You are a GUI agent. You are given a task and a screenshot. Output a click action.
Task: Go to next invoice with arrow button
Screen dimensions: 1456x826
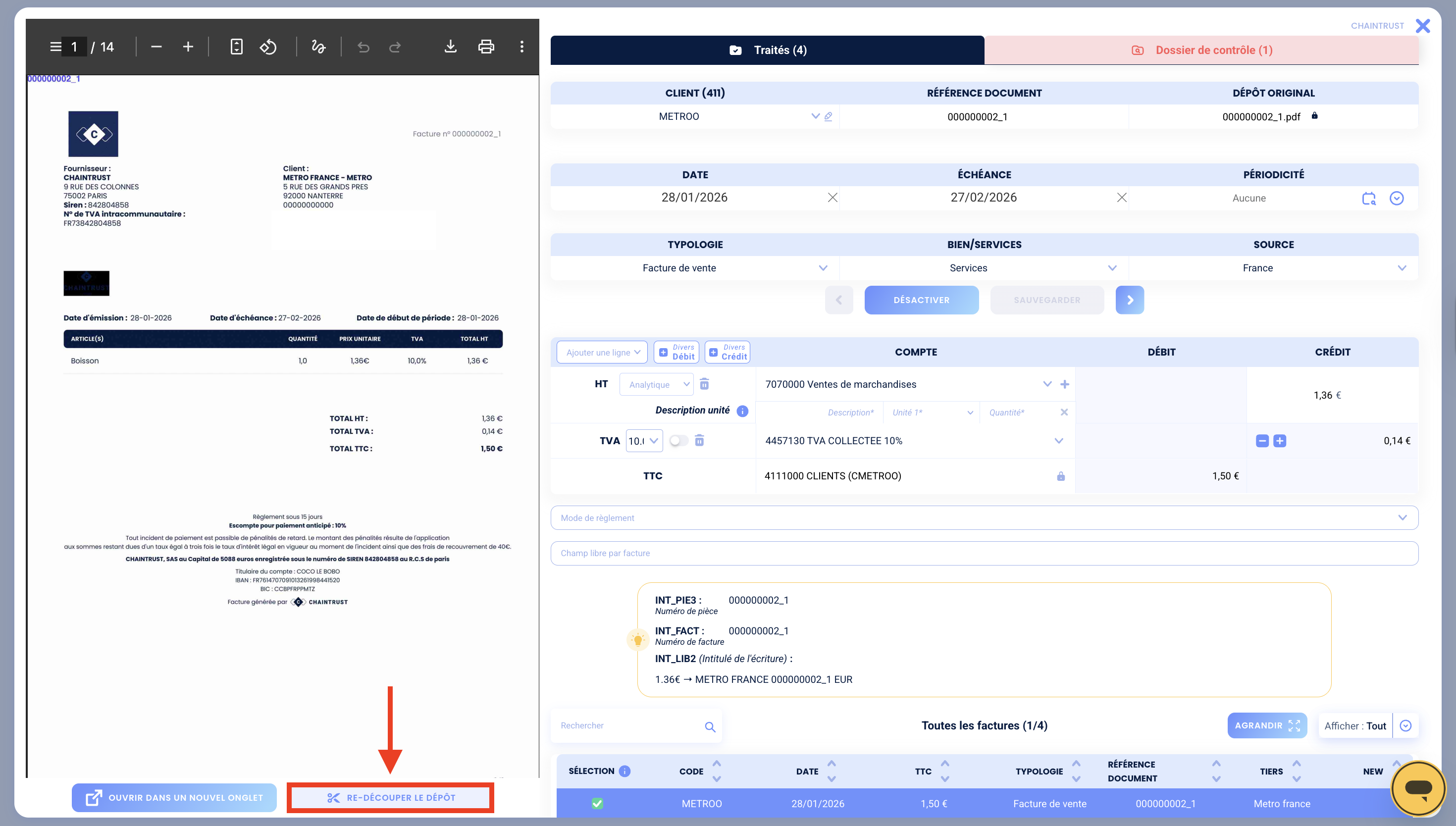1129,300
